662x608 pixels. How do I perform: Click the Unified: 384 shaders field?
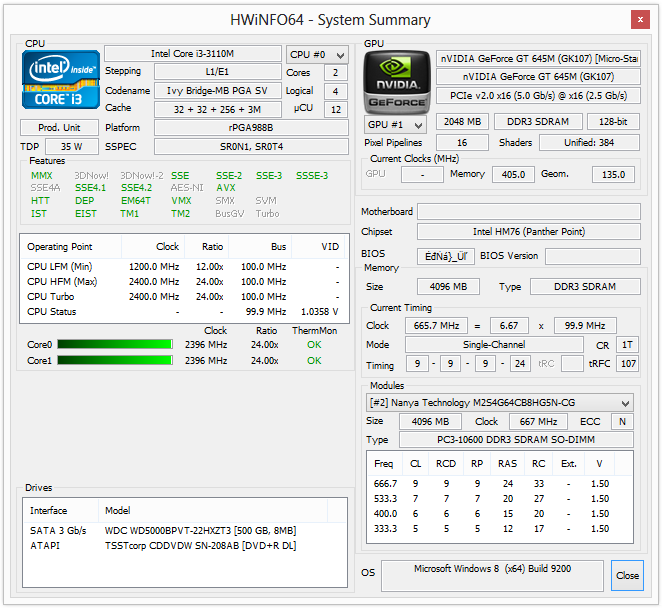(x=589, y=143)
